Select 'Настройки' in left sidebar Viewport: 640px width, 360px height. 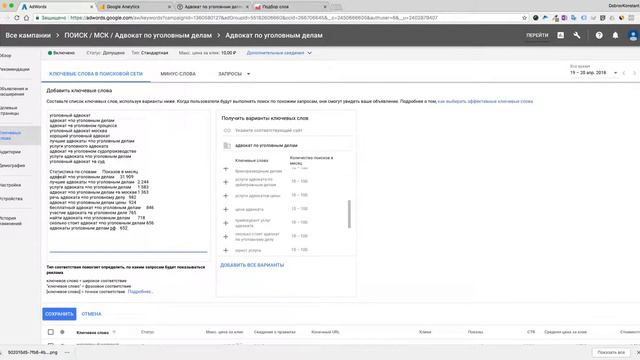(x=10, y=185)
